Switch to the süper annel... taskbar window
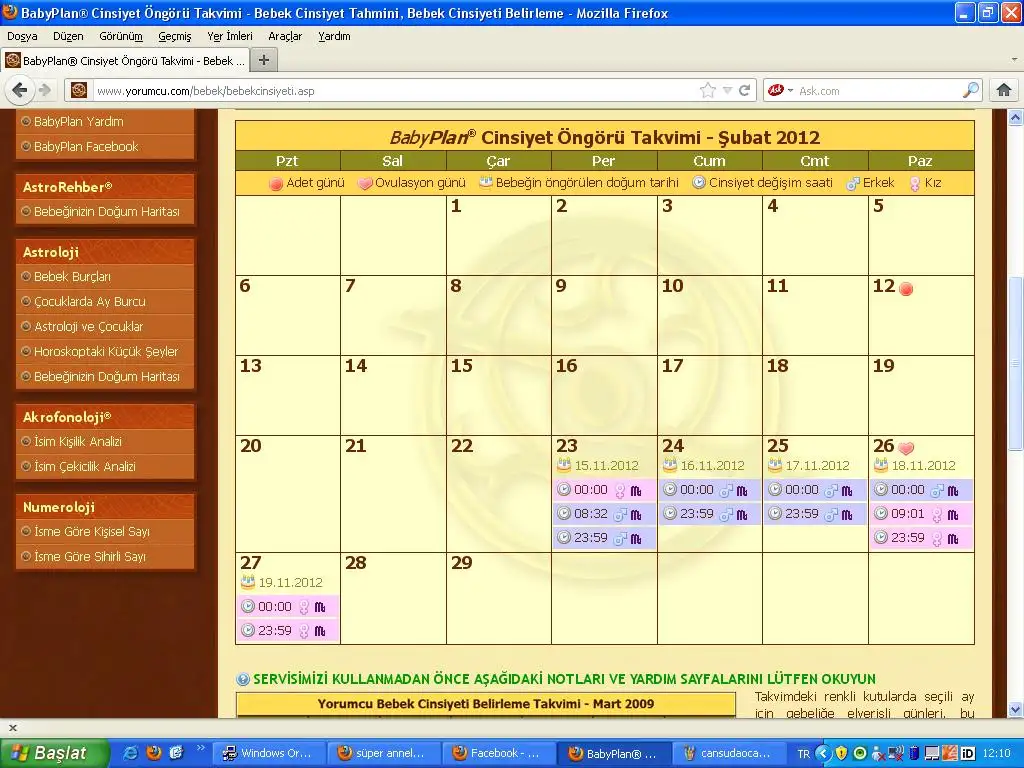Image resolution: width=1024 pixels, height=768 pixels. coord(383,753)
